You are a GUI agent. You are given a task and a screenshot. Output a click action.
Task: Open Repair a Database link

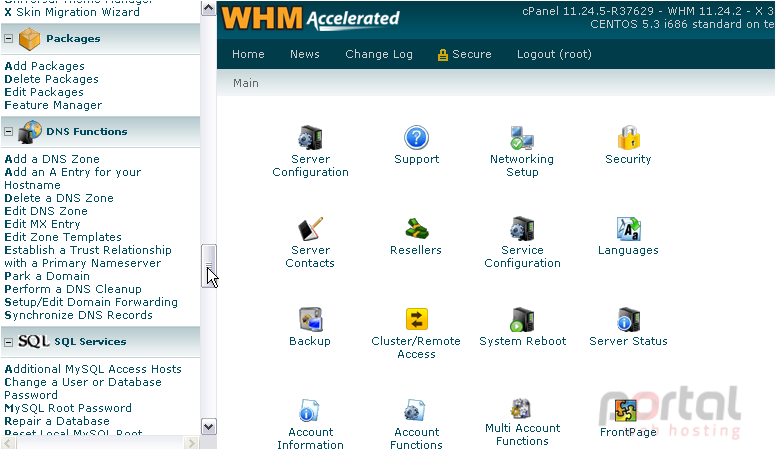click(x=57, y=421)
